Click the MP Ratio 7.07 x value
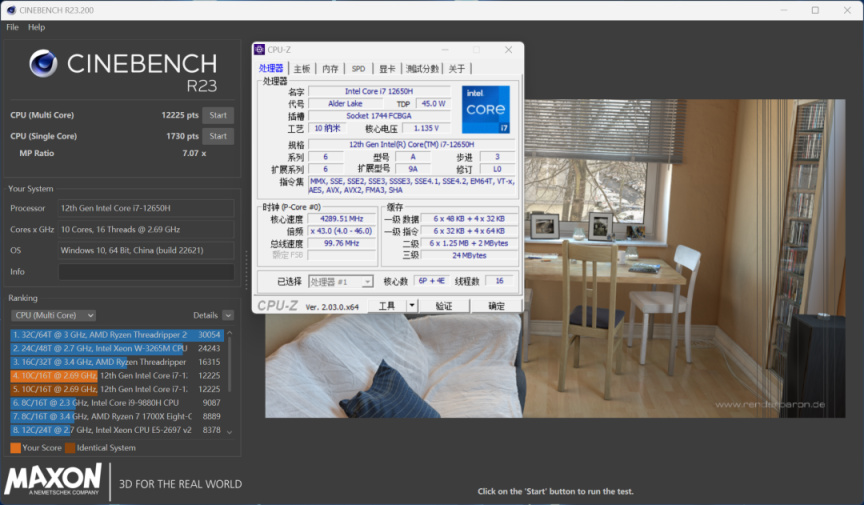The width and height of the screenshot is (864, 505). tap(194, 153)
